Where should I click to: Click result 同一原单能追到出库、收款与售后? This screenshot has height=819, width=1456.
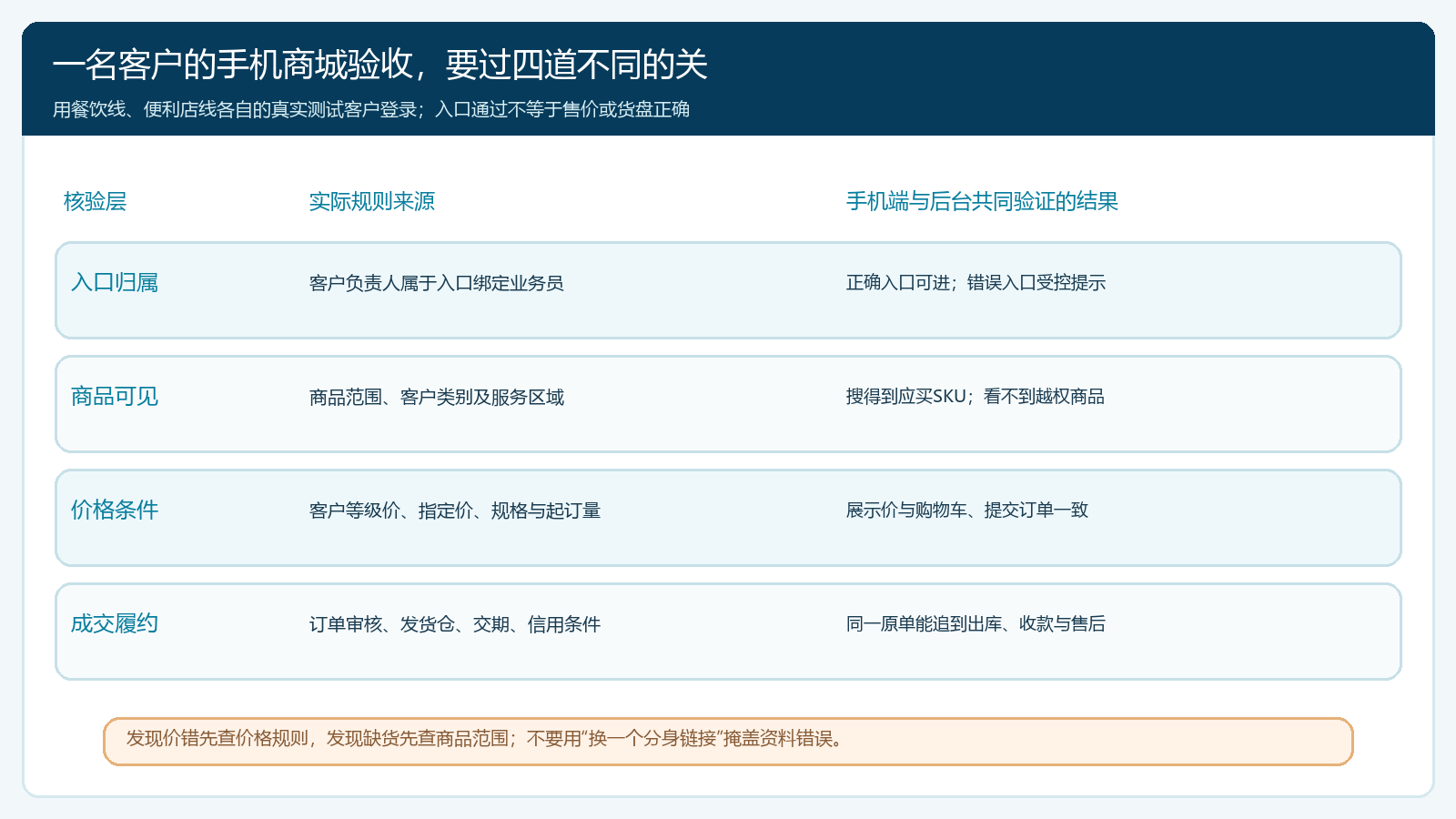pos(976,624)
